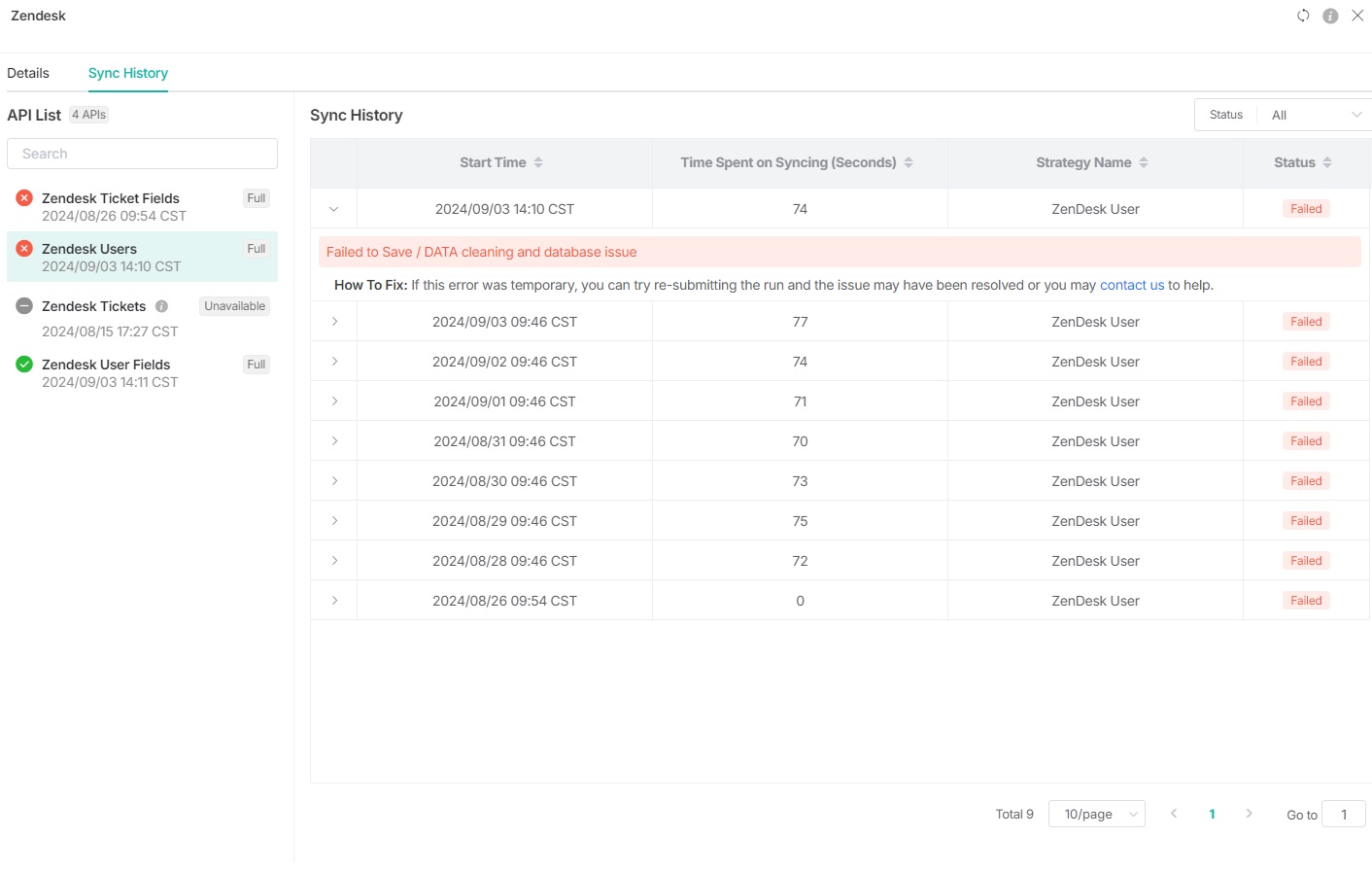Image resolution: width=1372 pixels, height=872 pixels.
Task: Click info icon beside Zendesk Tickets
Action: click(x=161, y=306)
